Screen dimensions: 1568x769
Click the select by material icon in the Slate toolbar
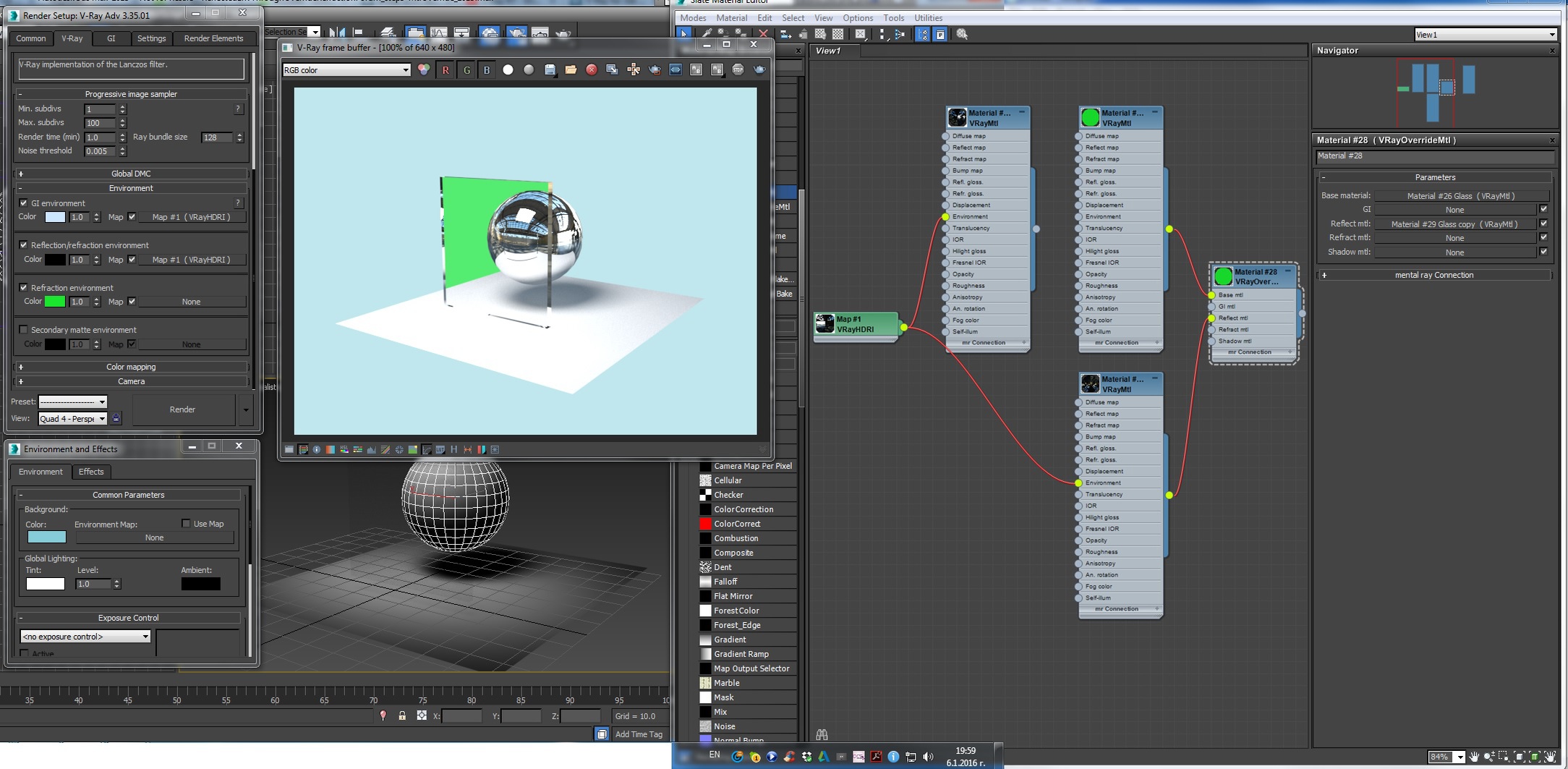[x=962, y=34]
